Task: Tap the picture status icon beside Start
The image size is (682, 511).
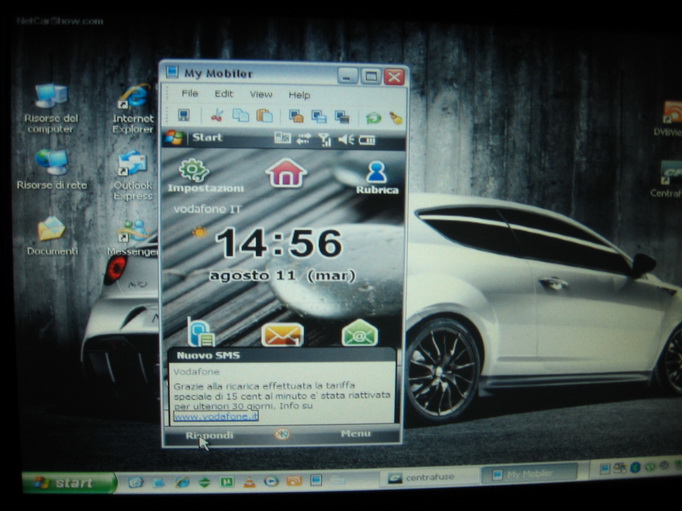Action: click(282, 138)
